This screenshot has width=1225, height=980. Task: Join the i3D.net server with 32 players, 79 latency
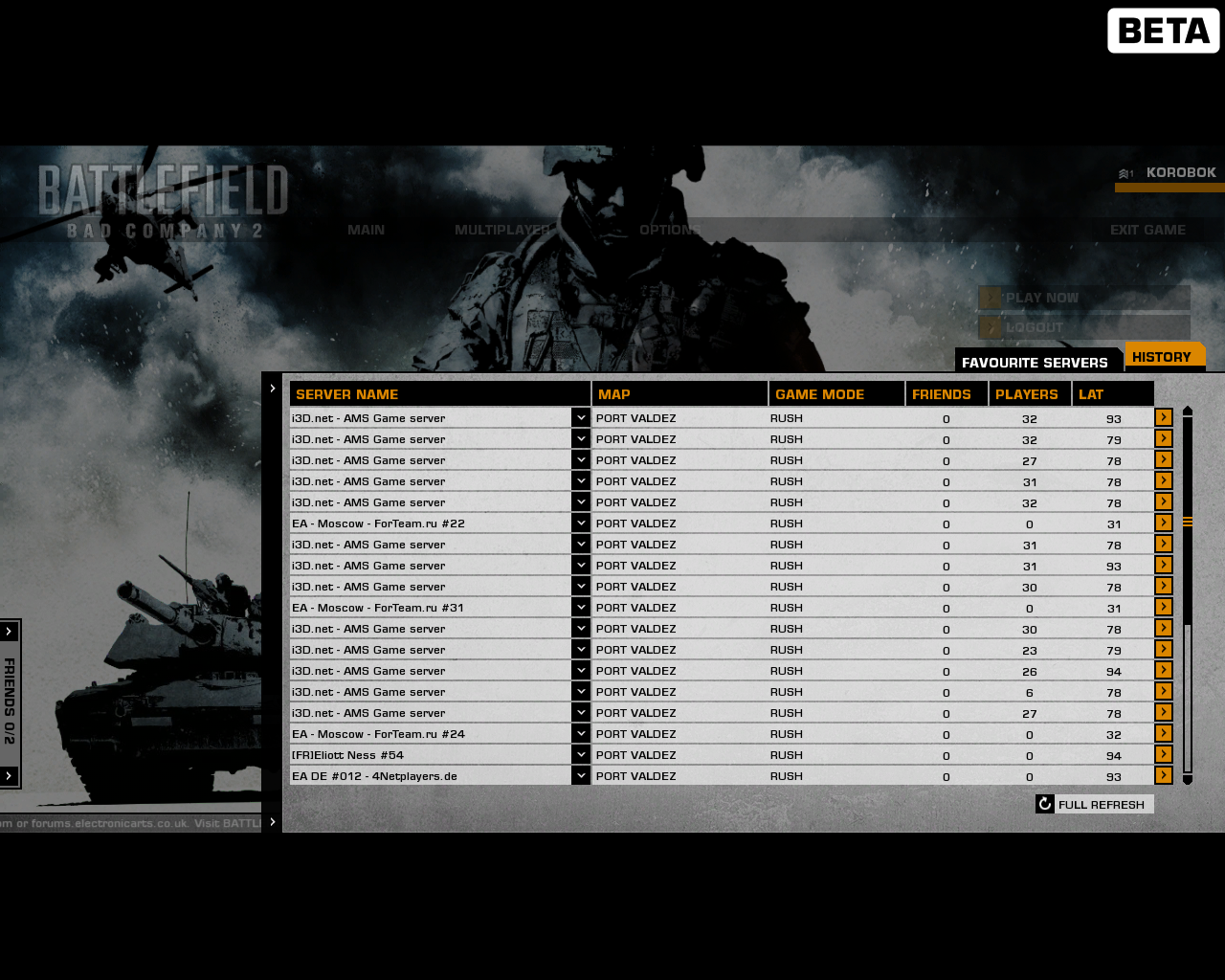click(x=1164, y=438)
